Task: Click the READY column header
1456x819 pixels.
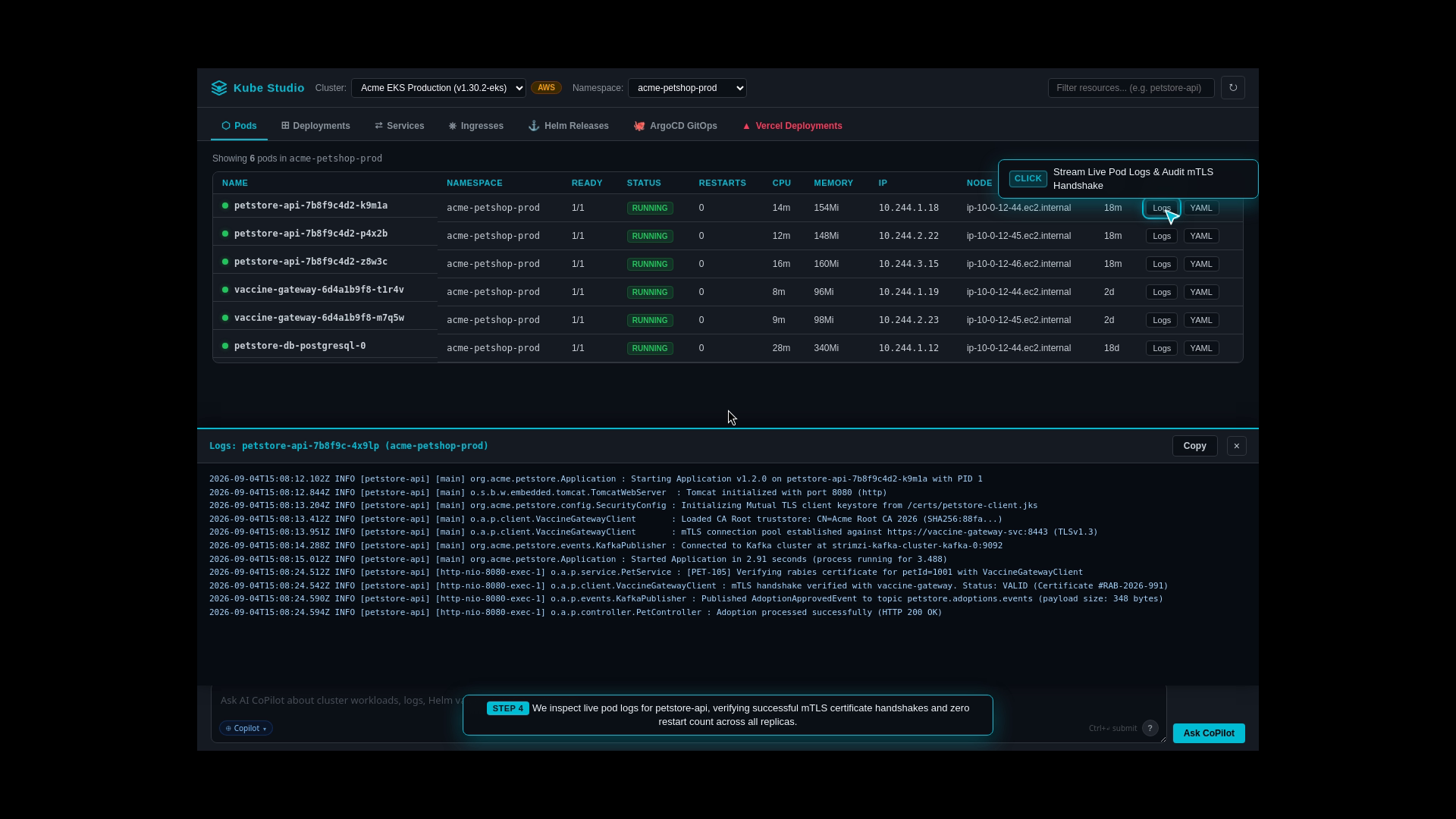Action: pyautogui.click(x=587, y=183)
